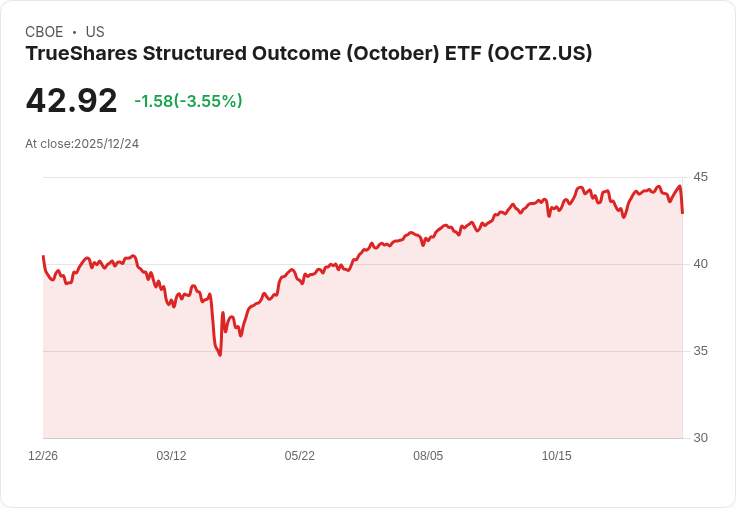736x508 pixels.
Task: Click the price change -1.58(-3.55%) text
Action: (188, 101)
